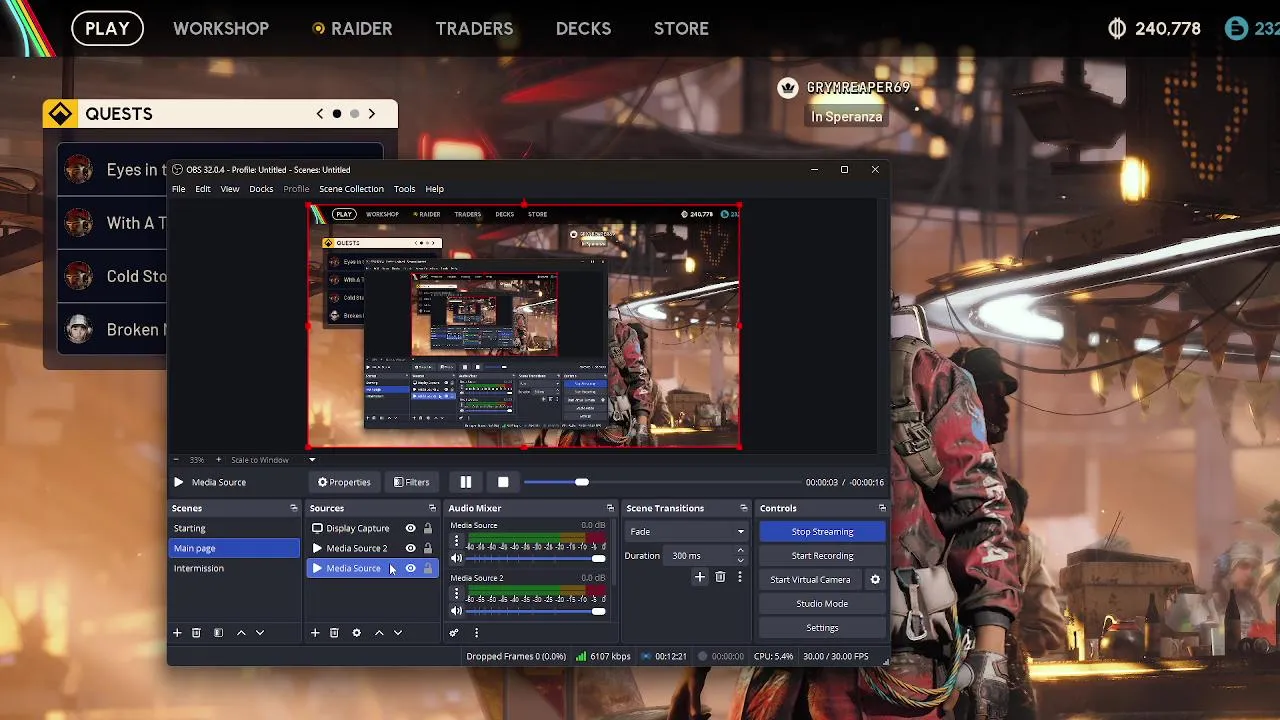1280x720 pixels.
Task: Go to previous Quests page arrow
Action: coord(320,114)
